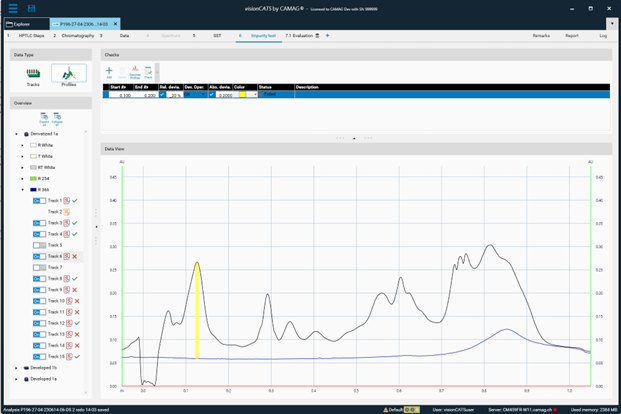This screenshot has width=621, height=414.
Task: Click the Remarks button
Action: point(541,35)
